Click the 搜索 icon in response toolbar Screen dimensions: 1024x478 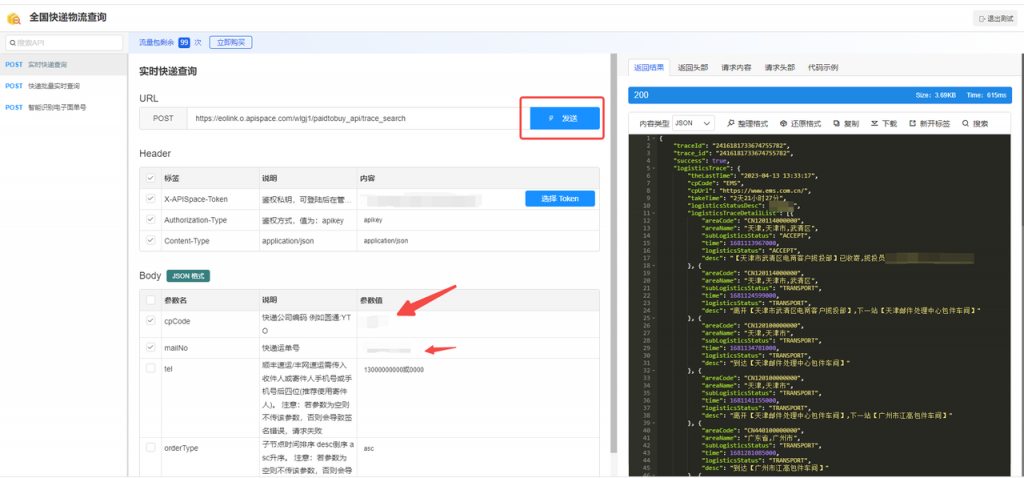click(x=965, y=123)
